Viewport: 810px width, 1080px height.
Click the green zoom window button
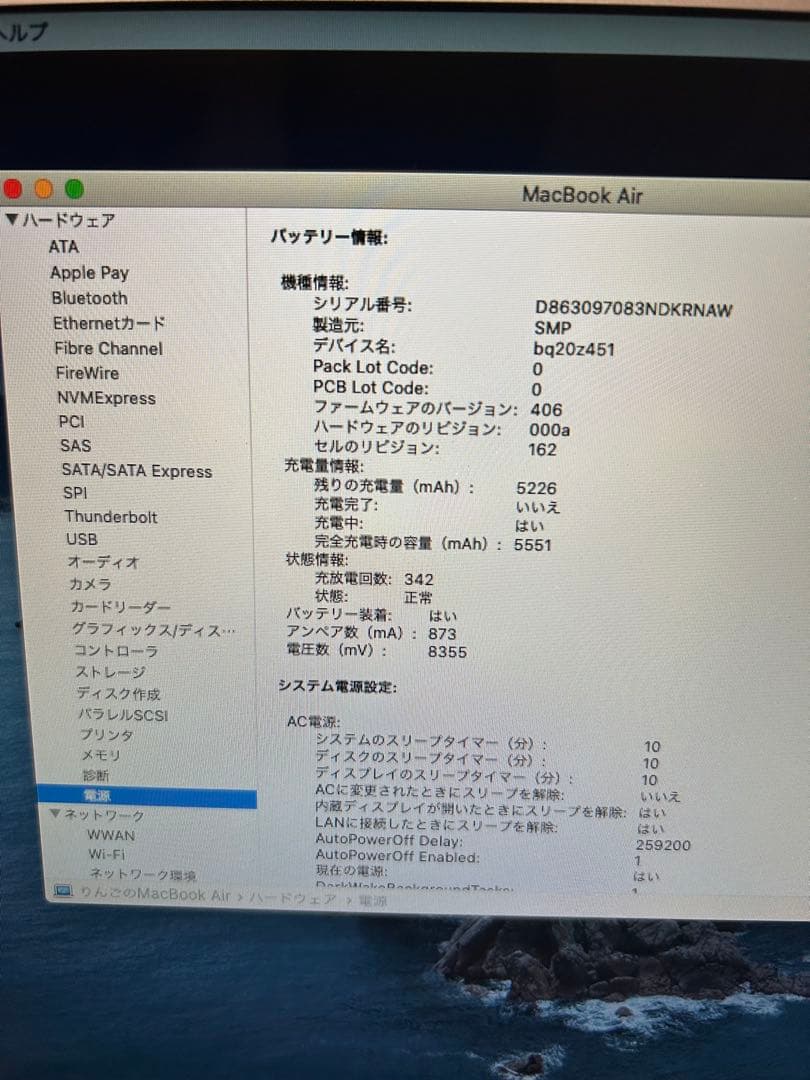click(74, 189)
